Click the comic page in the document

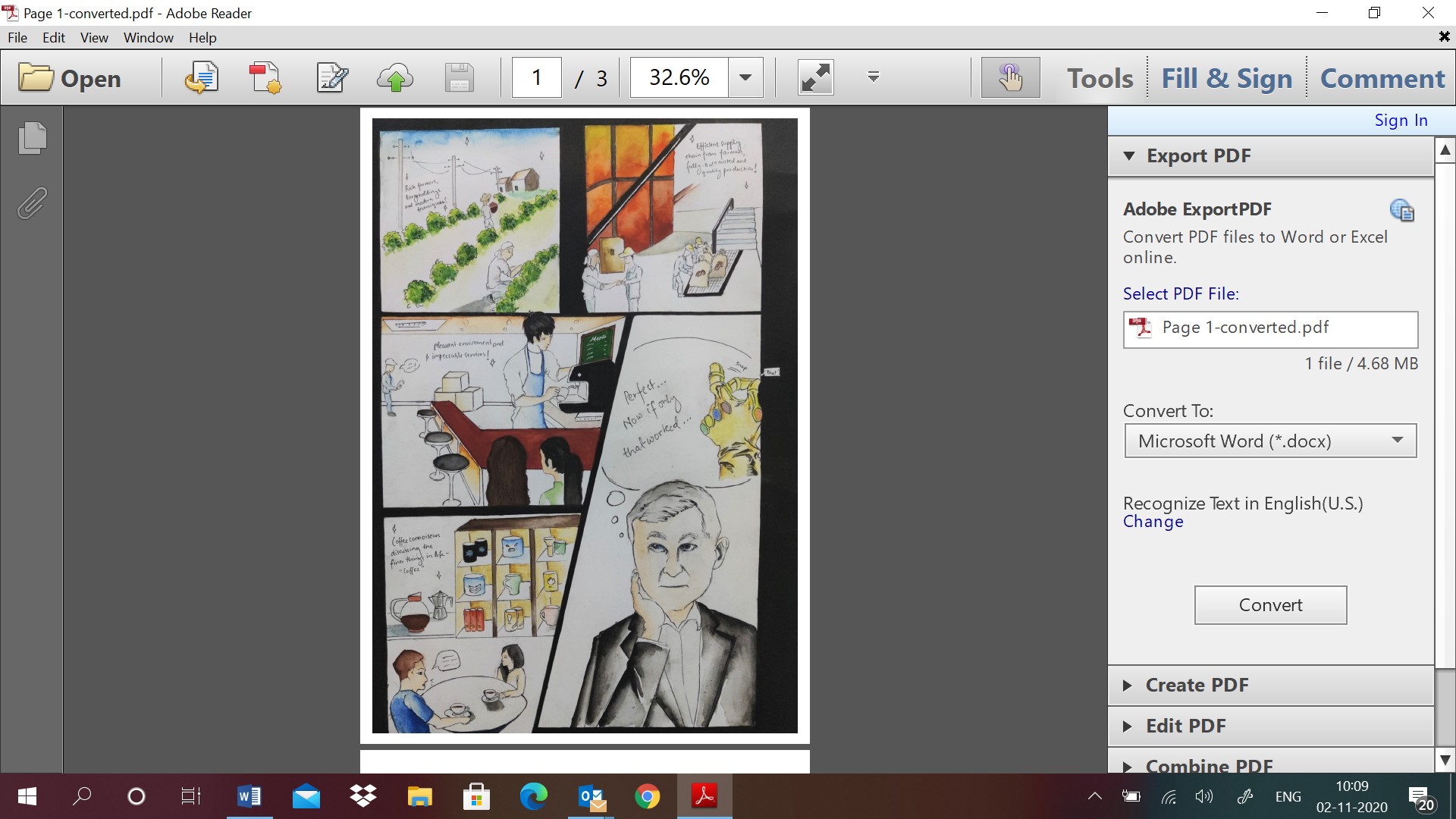[585, 425]
